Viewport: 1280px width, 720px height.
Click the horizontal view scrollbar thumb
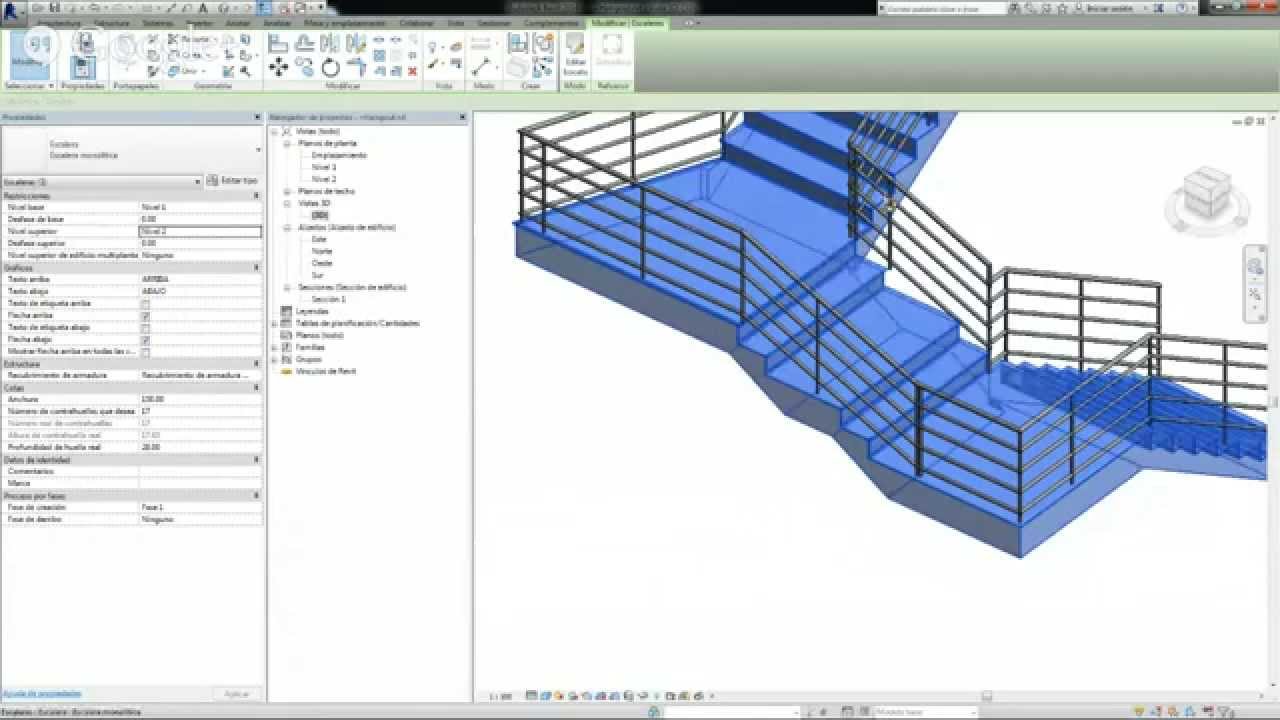tap(986, 696)
